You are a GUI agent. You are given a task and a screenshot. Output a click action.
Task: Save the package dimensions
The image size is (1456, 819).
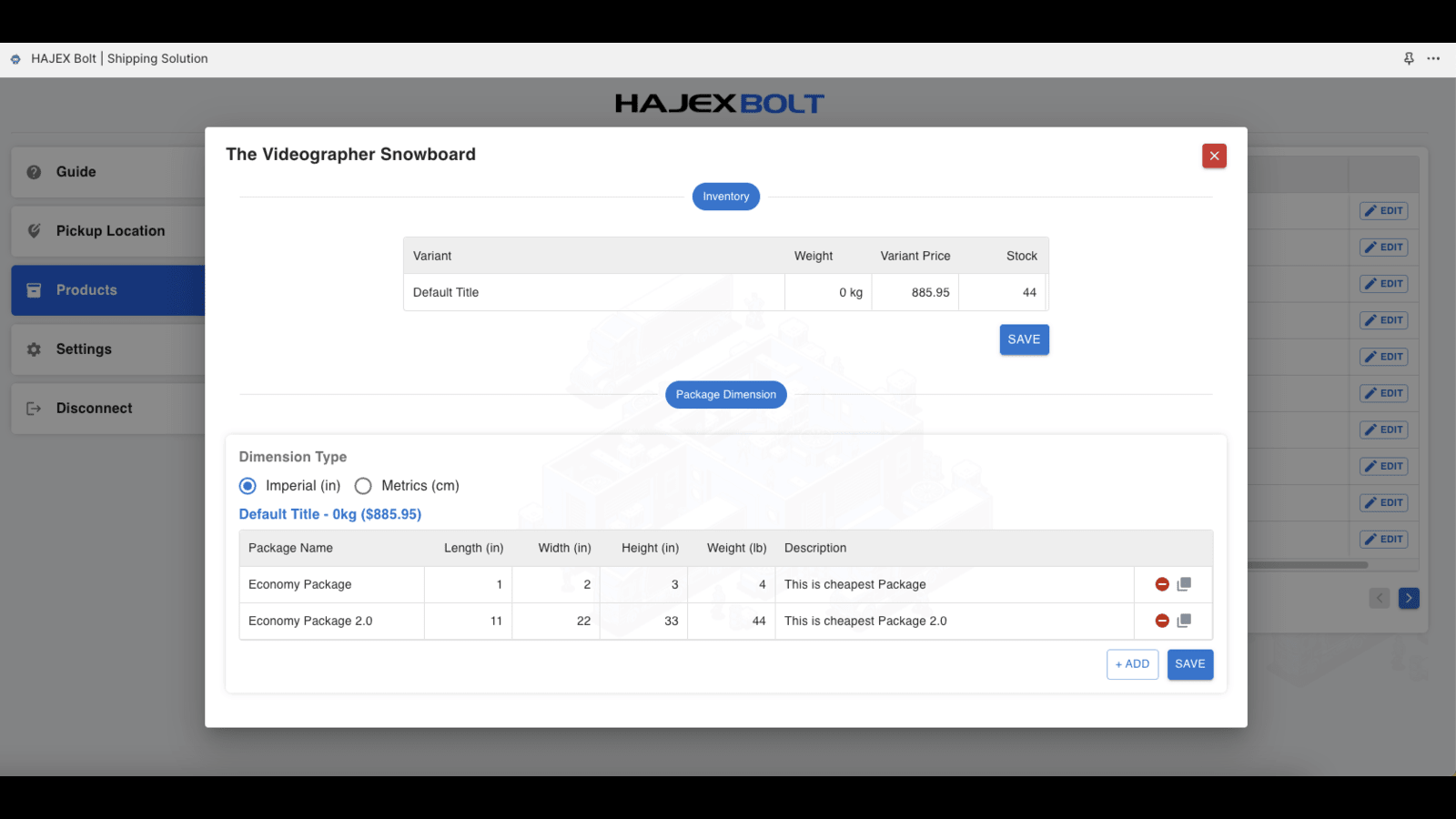coord(1190,664)
